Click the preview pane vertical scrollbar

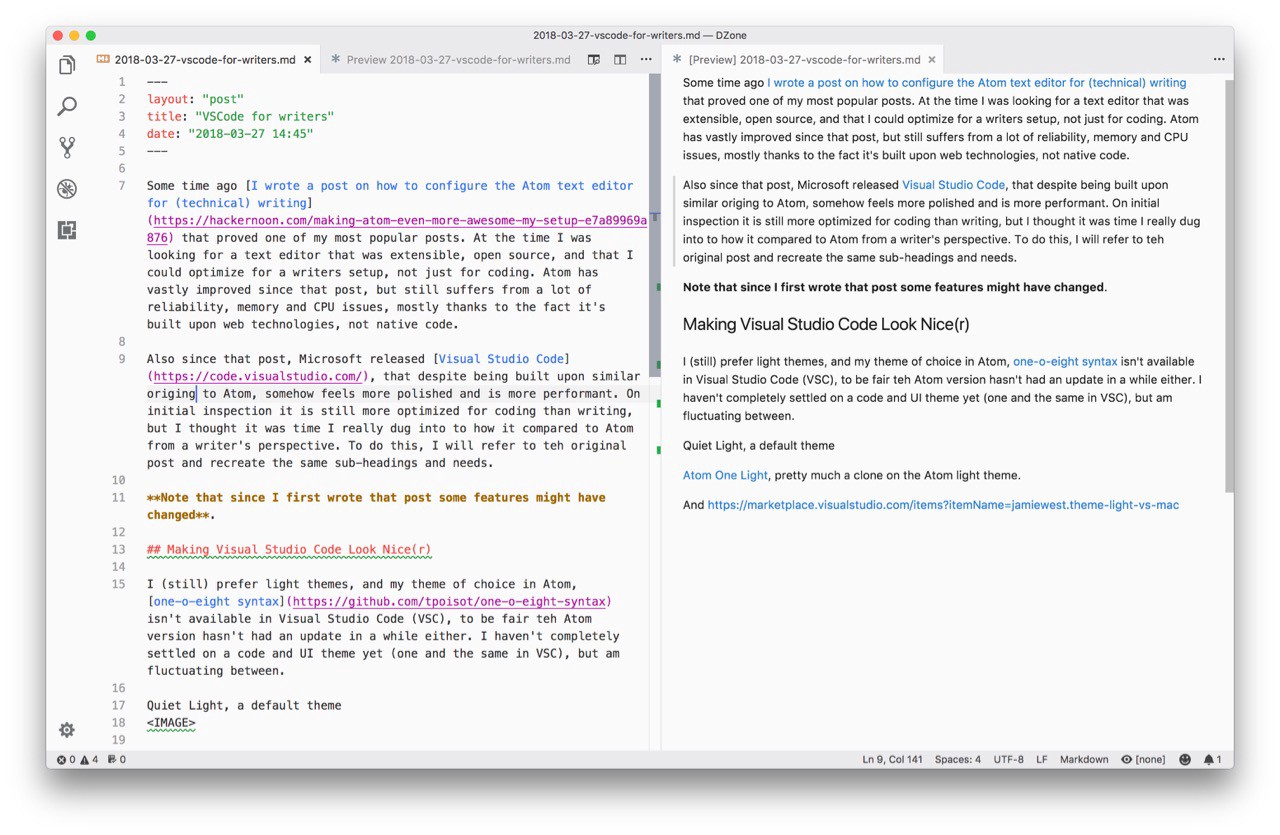[1229, 285]
